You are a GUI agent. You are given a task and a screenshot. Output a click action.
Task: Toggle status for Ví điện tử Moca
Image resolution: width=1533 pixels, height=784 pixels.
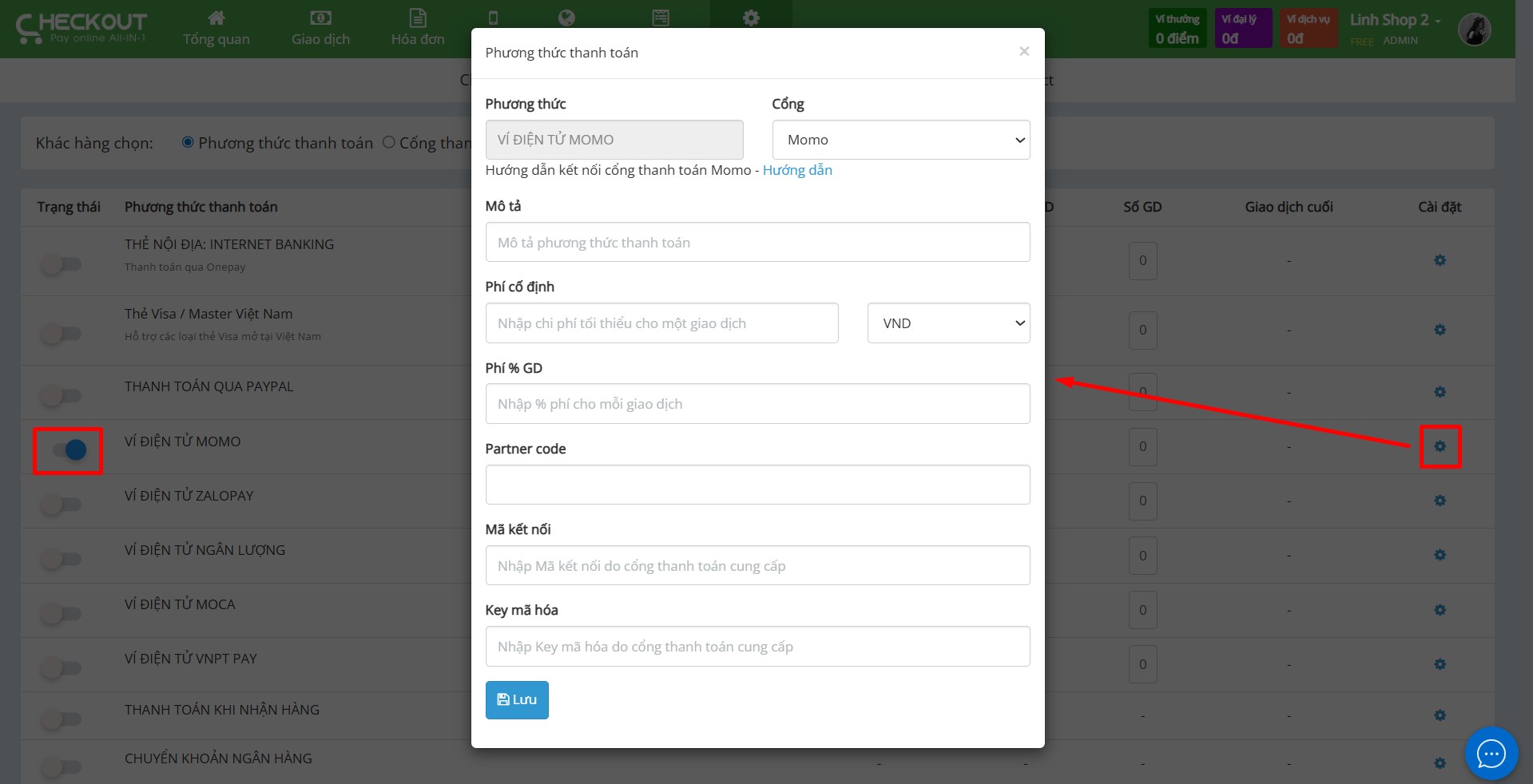(62, 614)
